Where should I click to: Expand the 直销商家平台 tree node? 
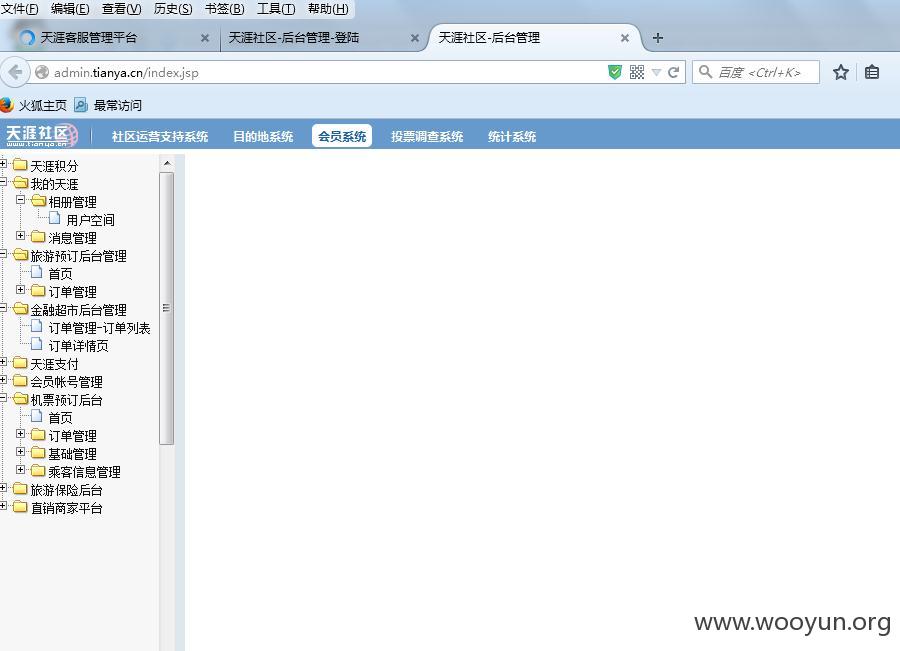point(3,506)
